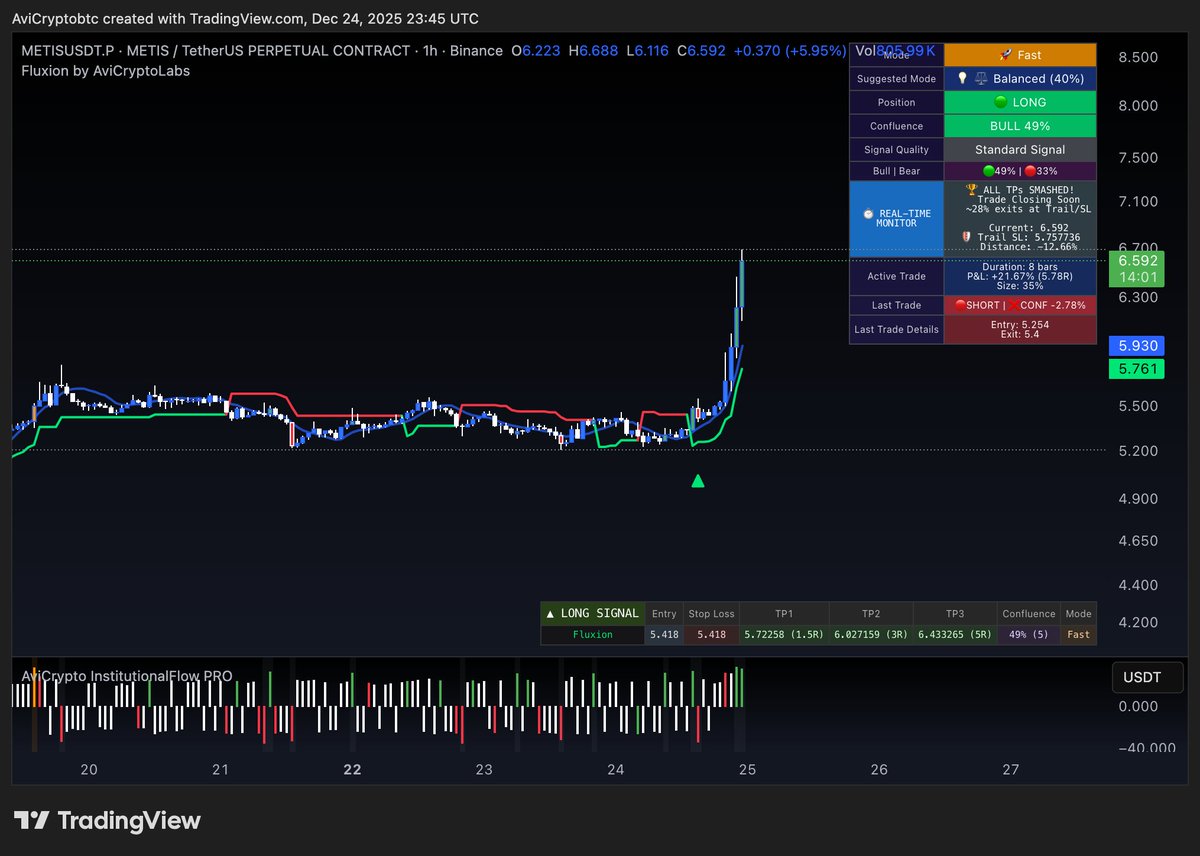Screen dimensions: 1200x856
Task: Click the orange Fast cell beside Mode
Action: coord(1020,55)
